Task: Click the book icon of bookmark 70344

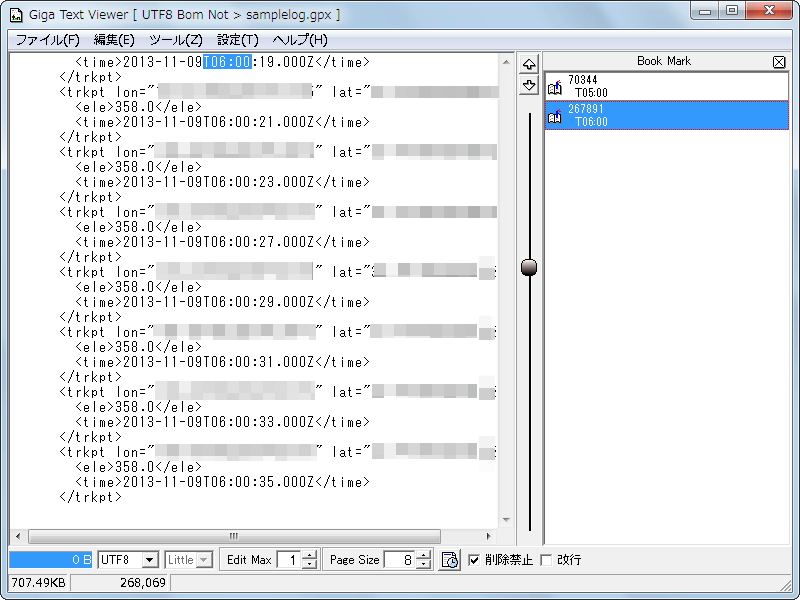Action: click(555, 88)
